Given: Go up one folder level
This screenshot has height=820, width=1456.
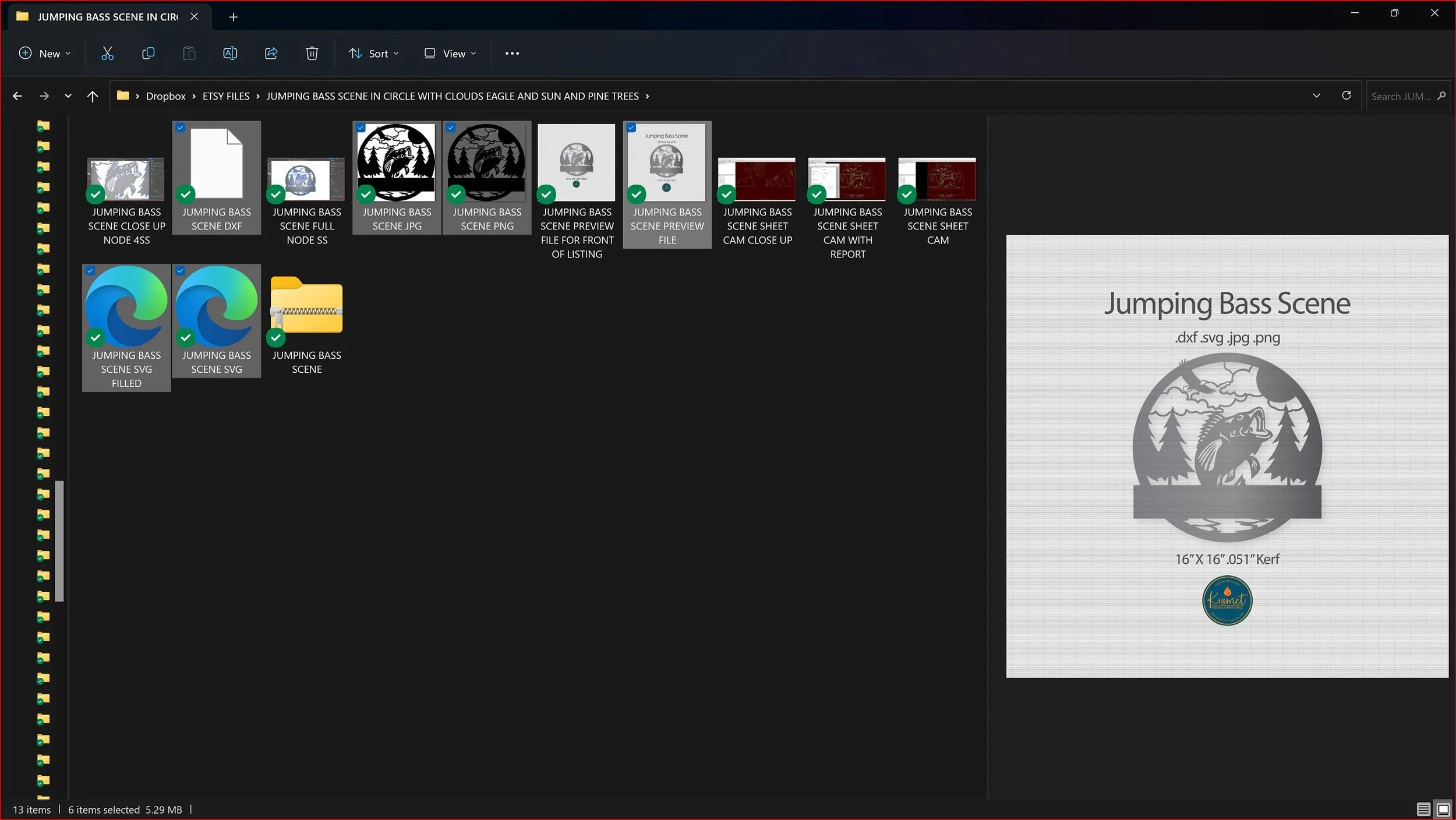Looking at the screenshot, I should (x=92, y=96).
